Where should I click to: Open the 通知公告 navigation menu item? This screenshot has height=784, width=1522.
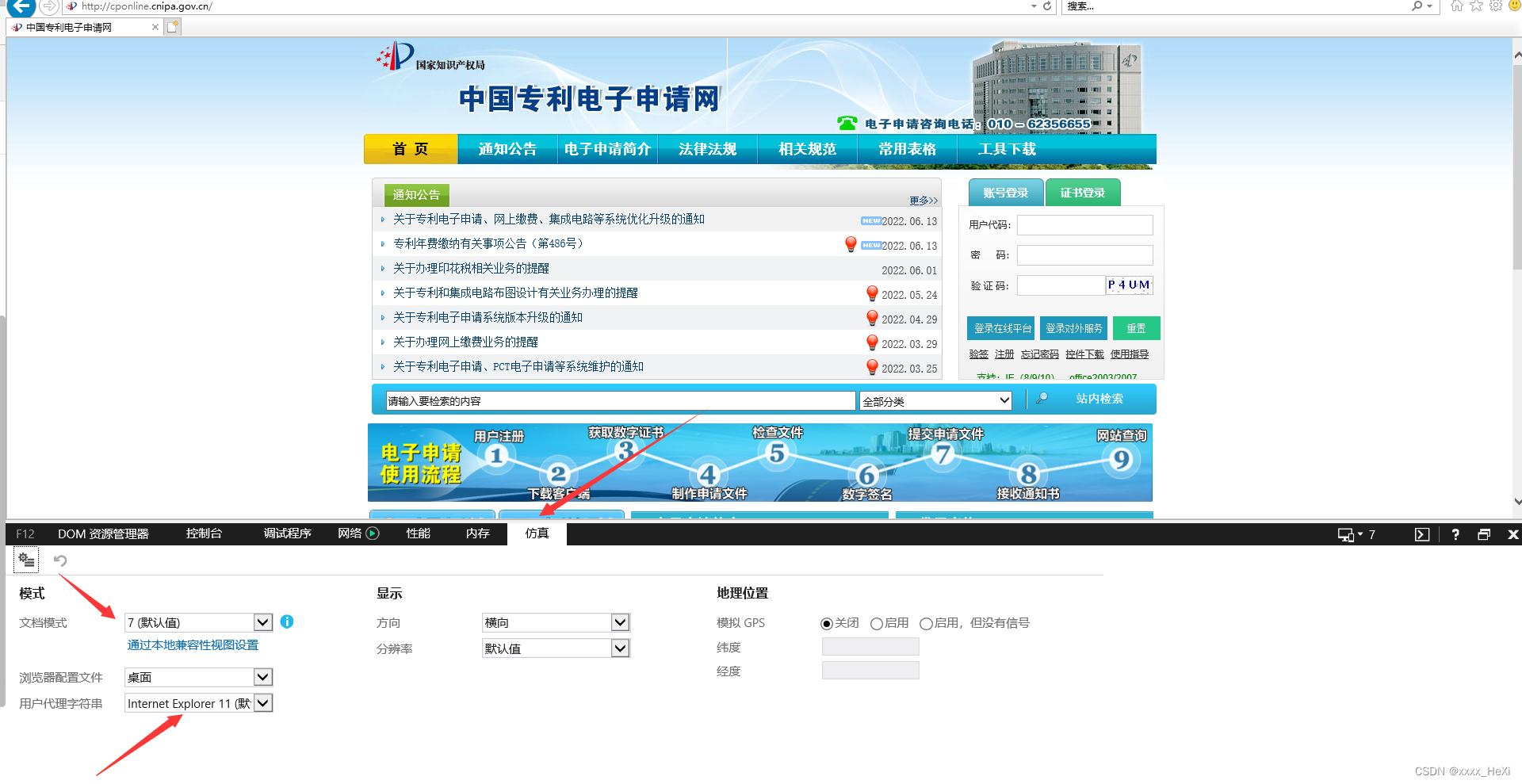507,149
